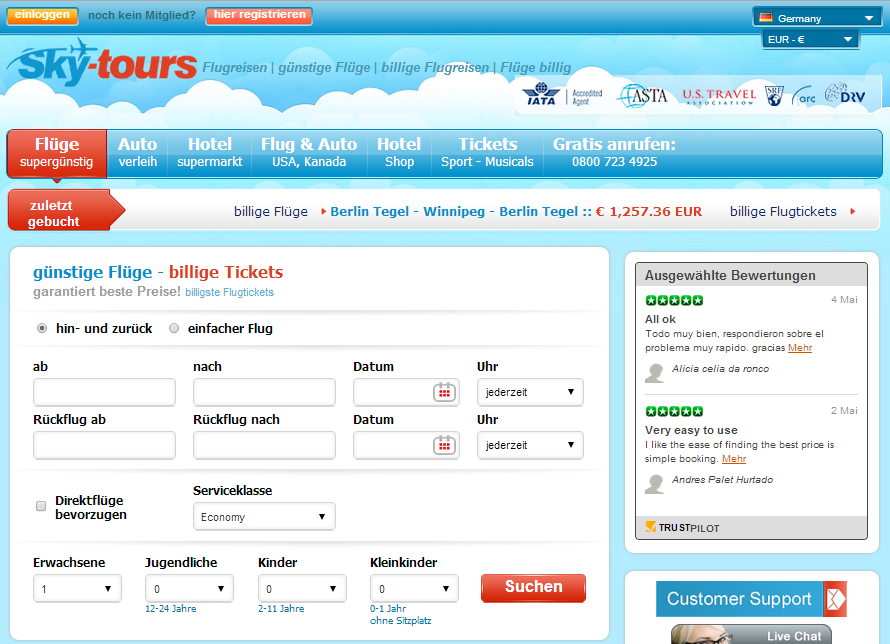Open the Serviceklasse Economy dropdown

pyautogui.click(x=264, y=517)
